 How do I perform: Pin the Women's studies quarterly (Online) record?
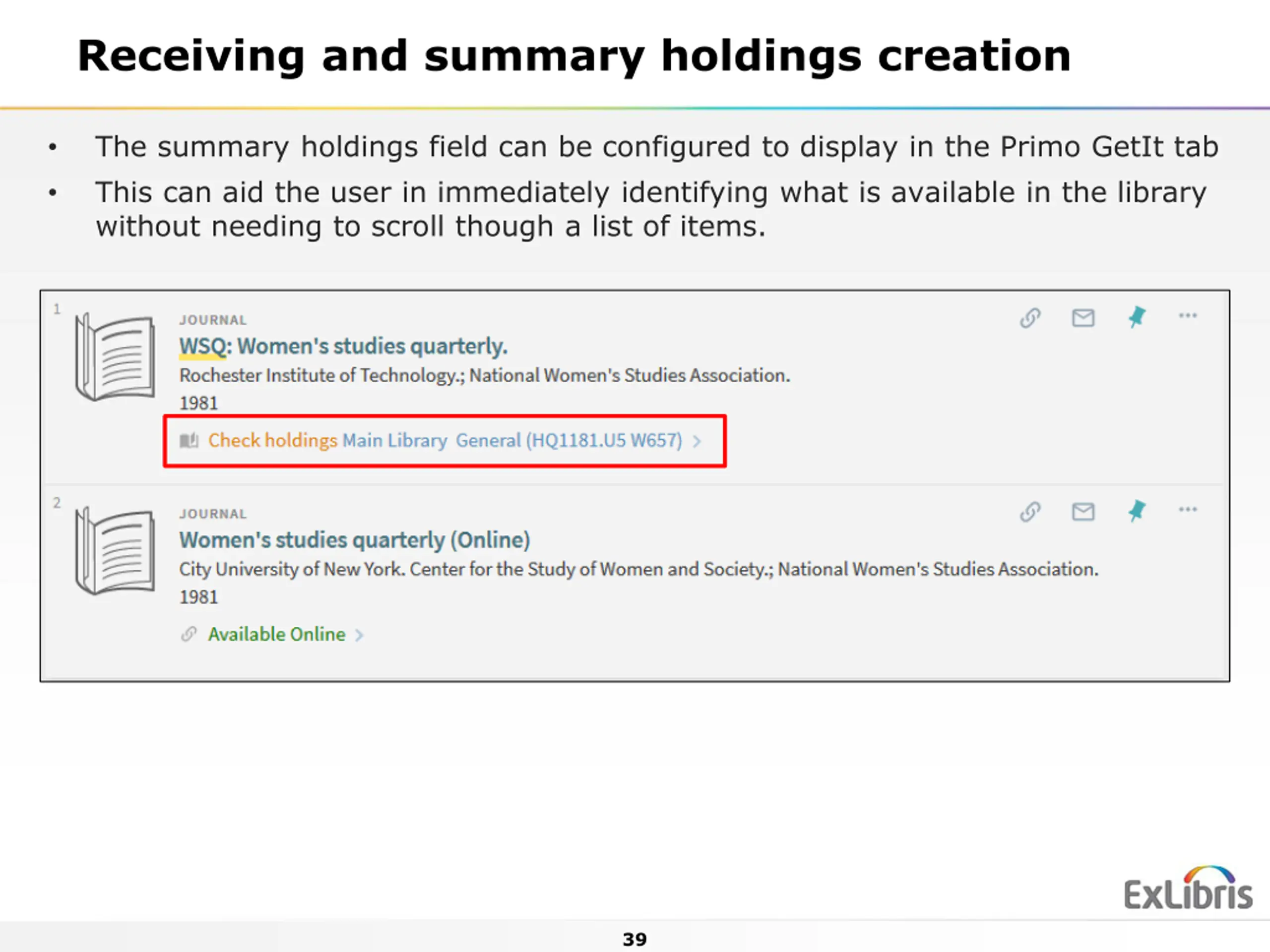pyautogui.click(x=1136, y=511)
